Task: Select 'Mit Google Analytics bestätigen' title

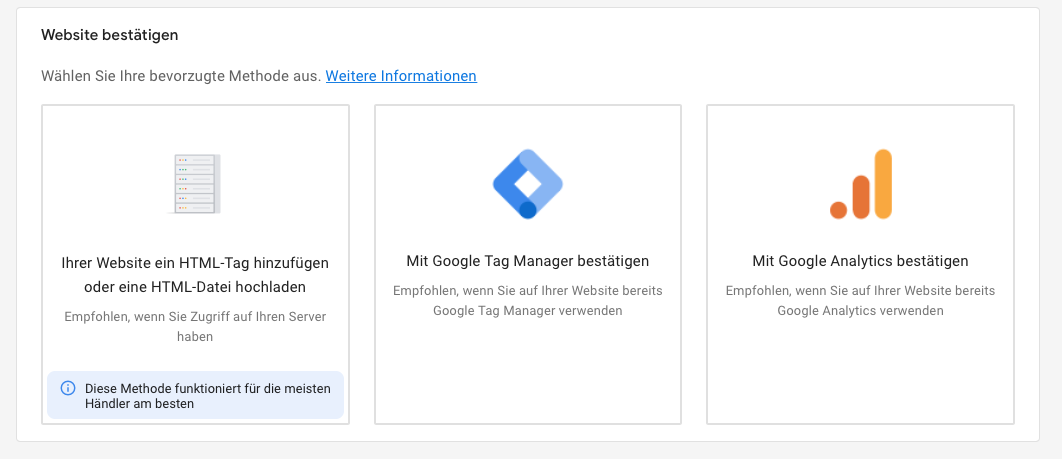Action: click(x=860, y=261)
